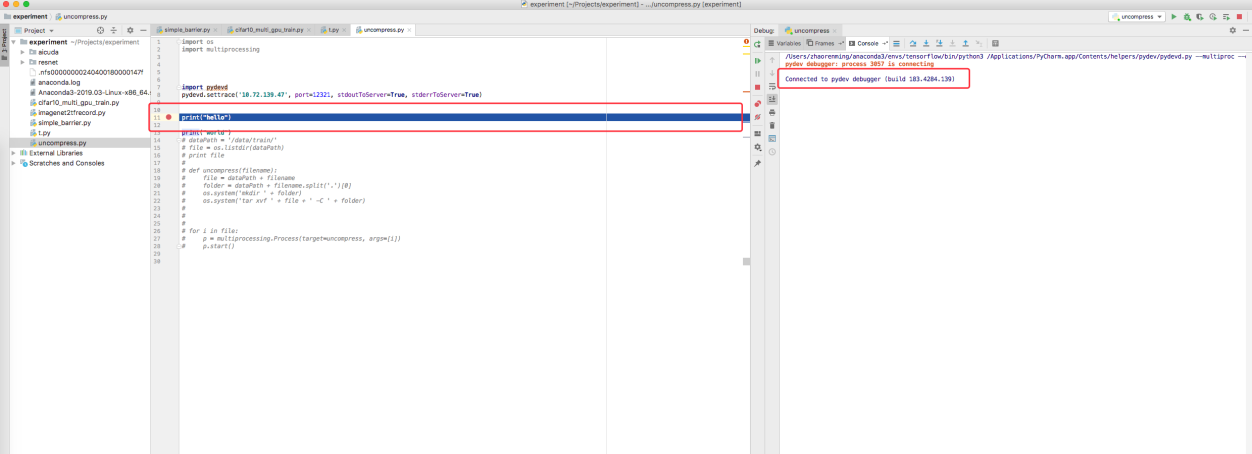Print console output using the printer icon
Screen dimensions: 1252x454
coord(771,112)
